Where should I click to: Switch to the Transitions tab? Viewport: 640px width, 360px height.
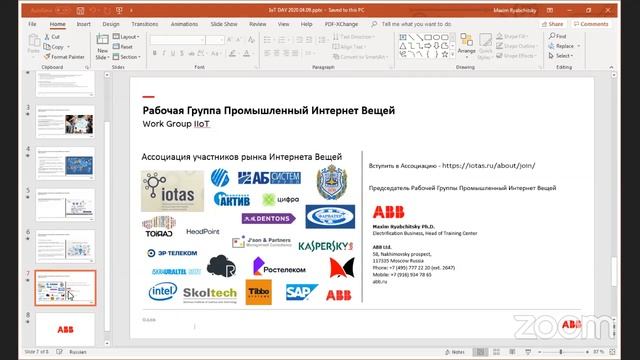(x=144, y=24)
